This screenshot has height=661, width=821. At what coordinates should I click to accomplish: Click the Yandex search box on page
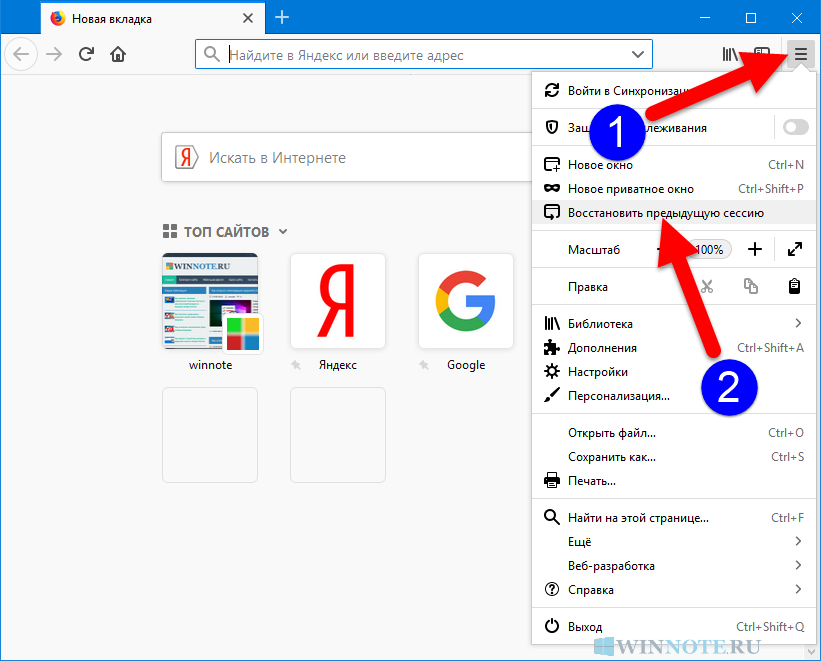click(x=347, y=157)
